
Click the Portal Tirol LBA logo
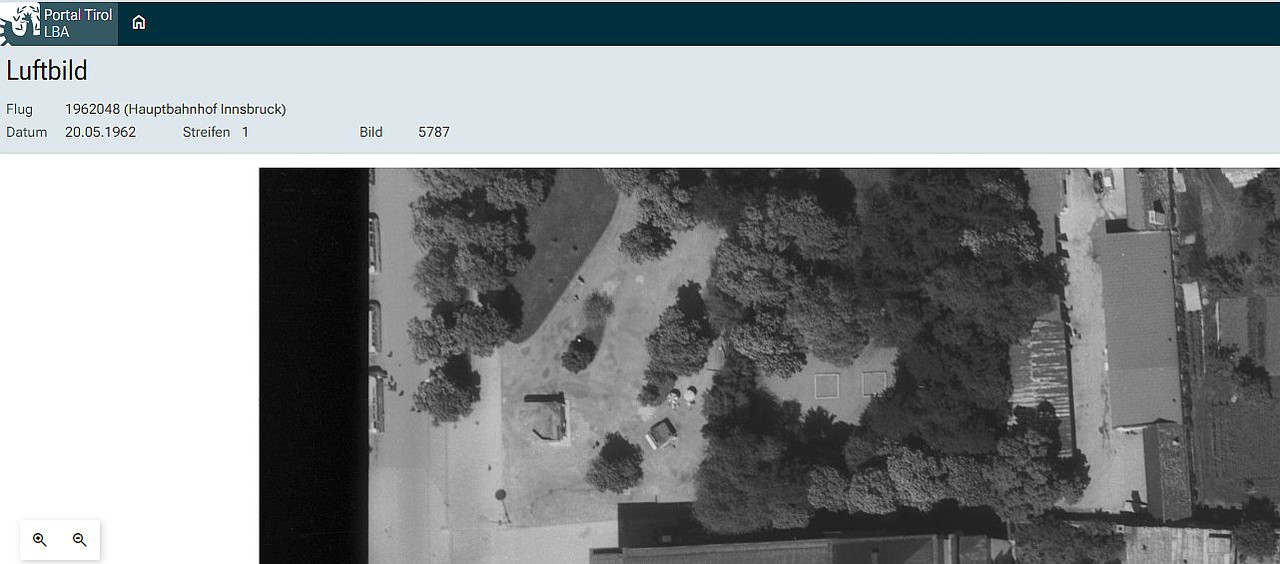pos(58,23)
